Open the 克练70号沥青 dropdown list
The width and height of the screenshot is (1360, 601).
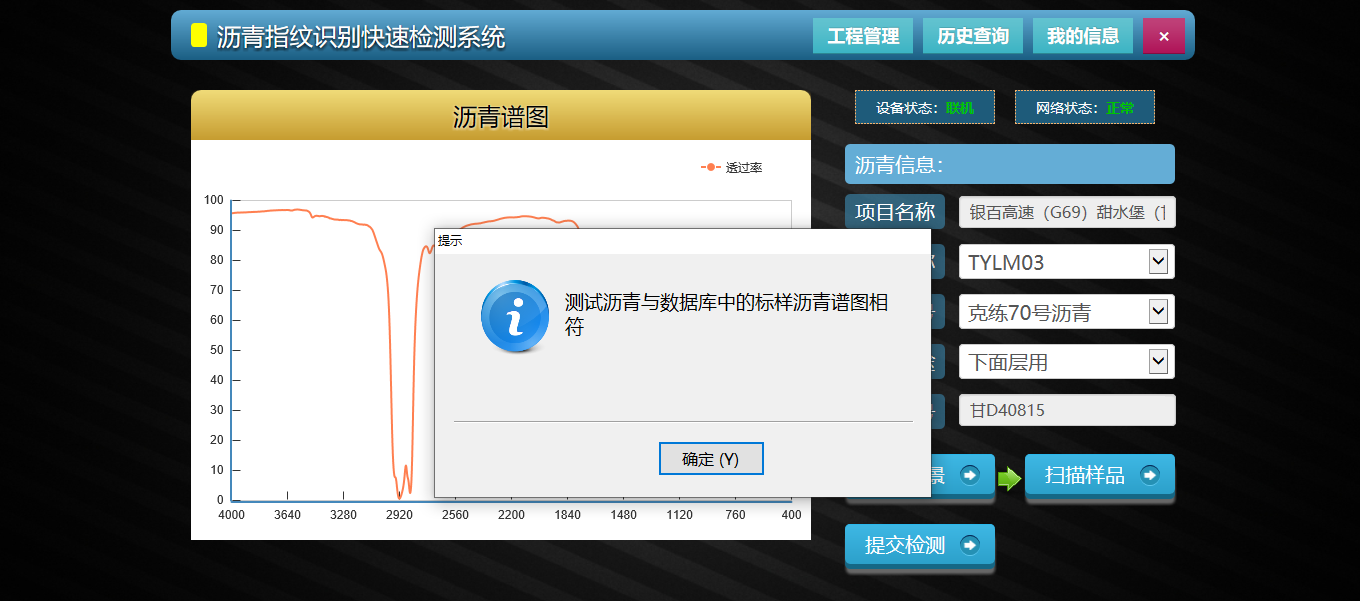coord(1158,312)
